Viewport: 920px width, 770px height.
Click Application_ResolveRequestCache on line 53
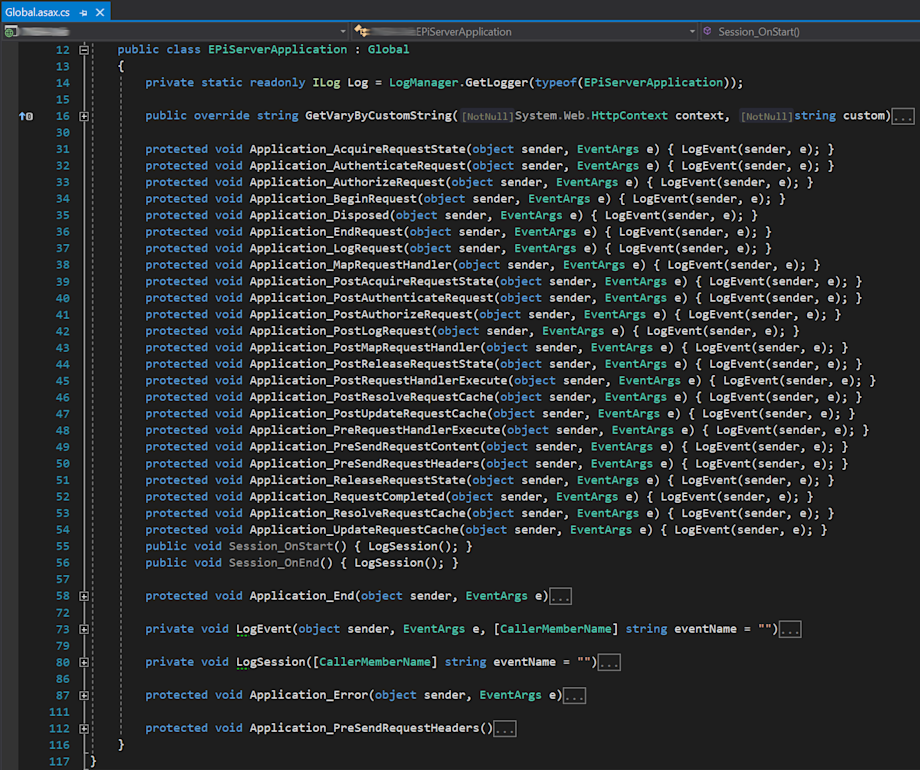(358, 513)
